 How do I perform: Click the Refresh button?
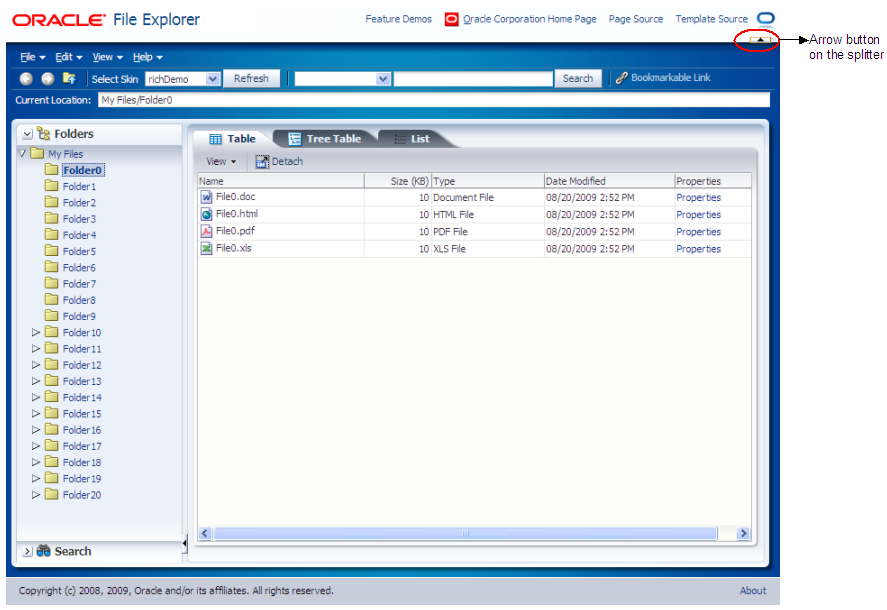tap(251, 78)
